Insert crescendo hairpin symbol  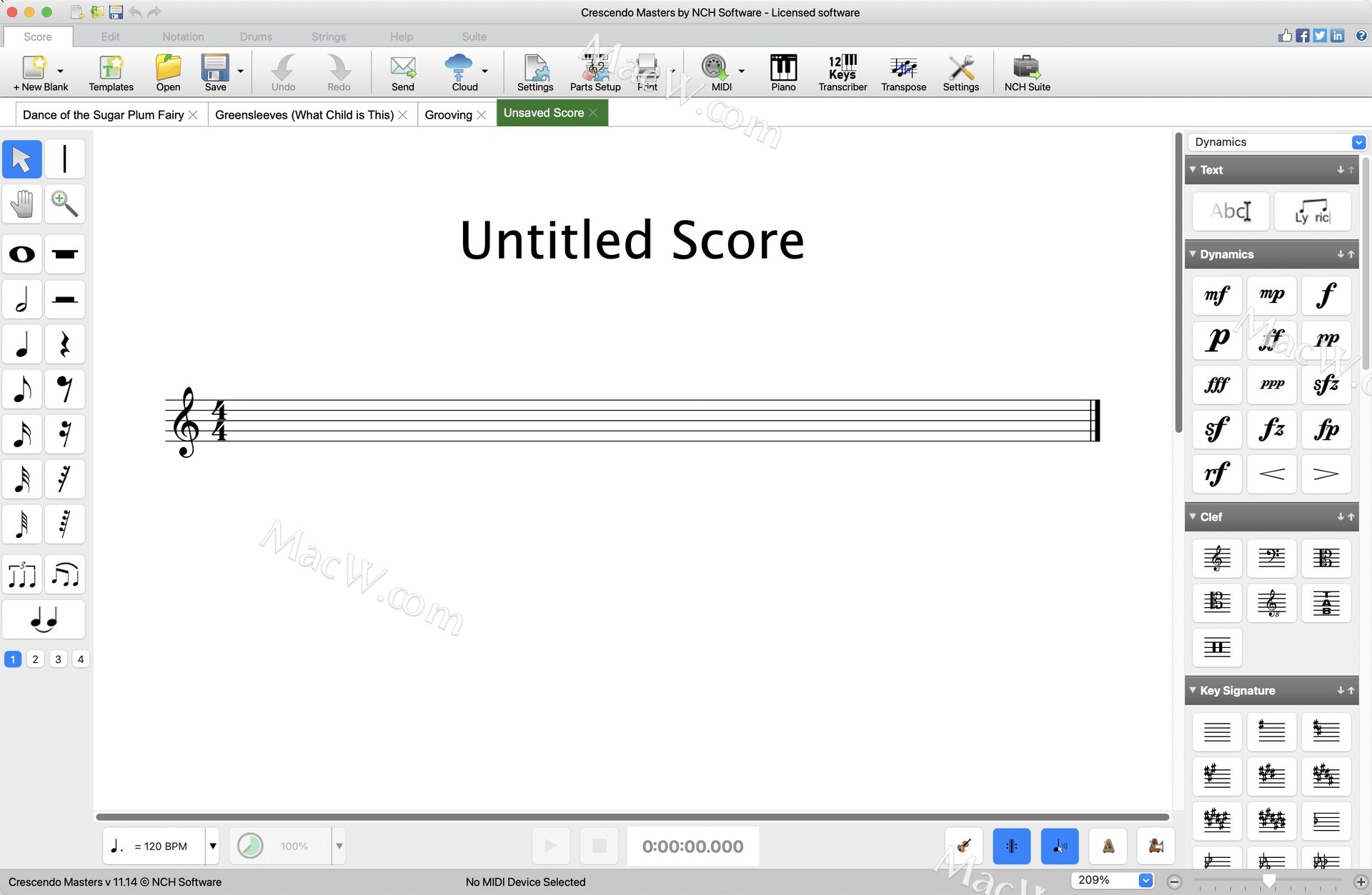[x=1271, y=474]
